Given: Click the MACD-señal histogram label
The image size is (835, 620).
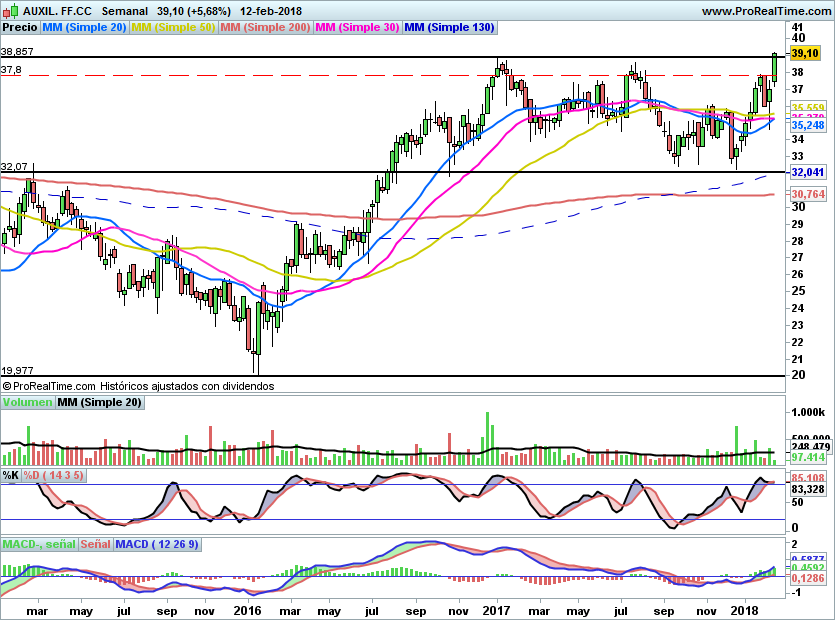Looking at the screenshot, I should point(37,544).
